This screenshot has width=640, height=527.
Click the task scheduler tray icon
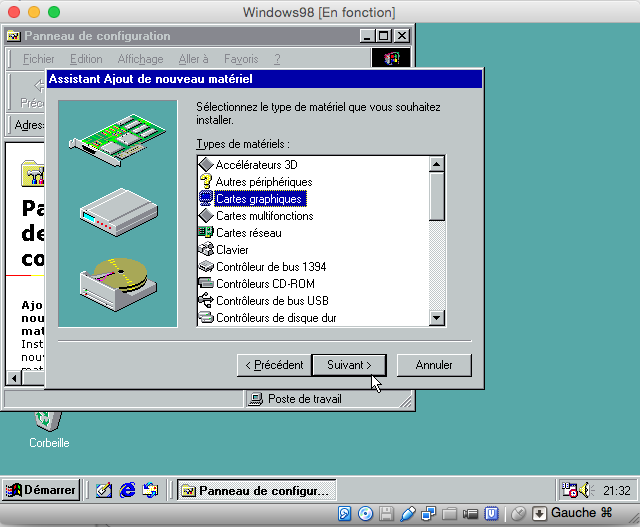click(569, 490)
